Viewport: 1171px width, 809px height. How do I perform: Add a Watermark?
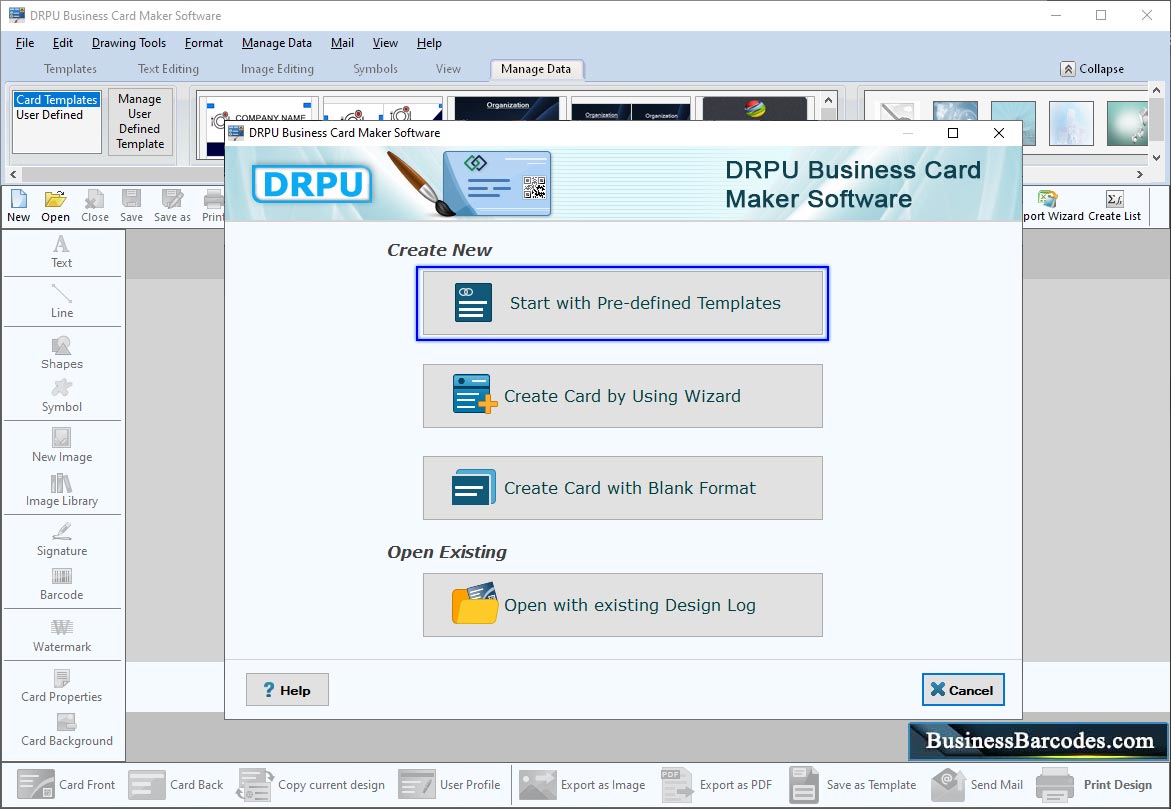61,636
